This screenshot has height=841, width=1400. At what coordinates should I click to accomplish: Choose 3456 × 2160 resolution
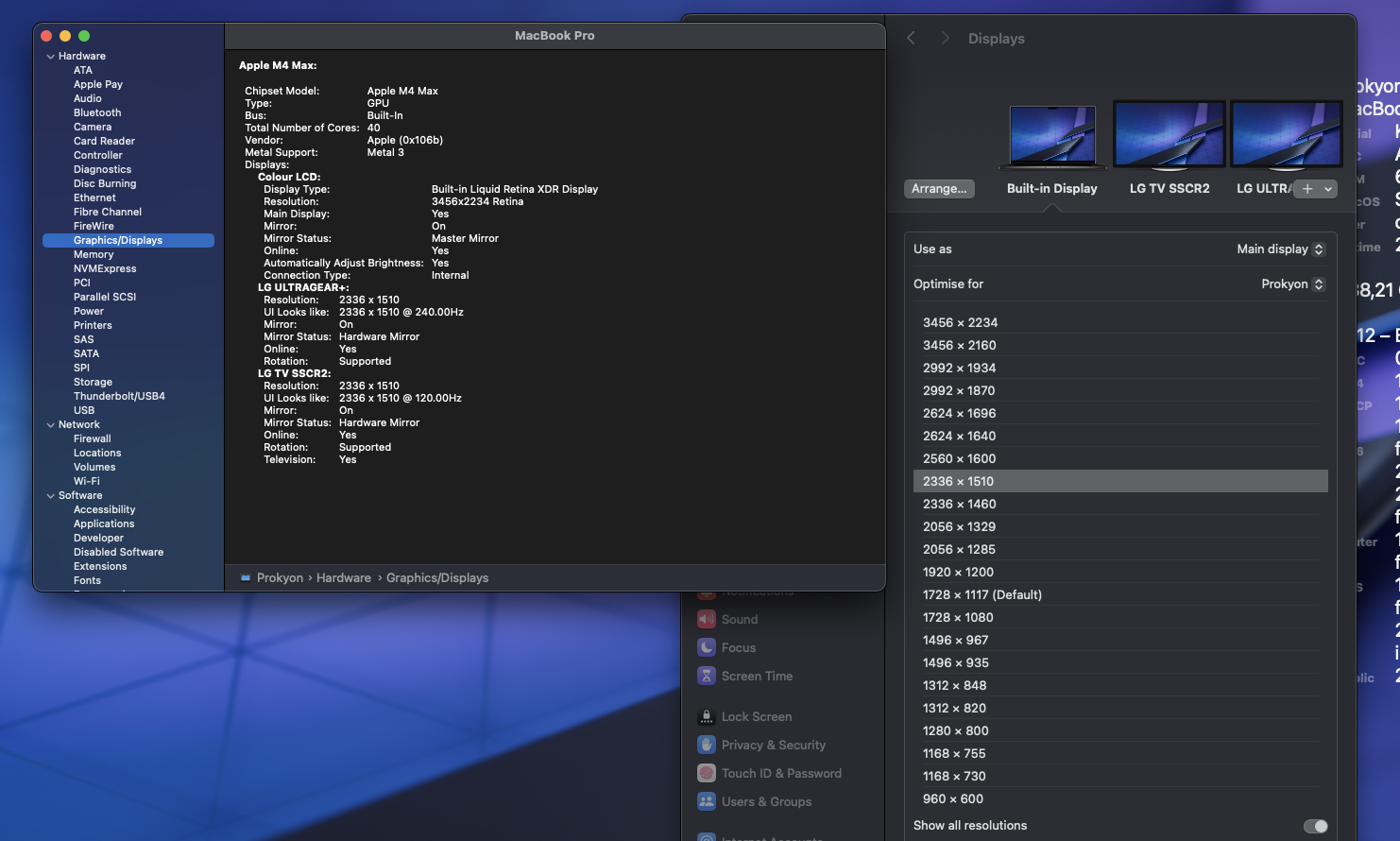1120,345
